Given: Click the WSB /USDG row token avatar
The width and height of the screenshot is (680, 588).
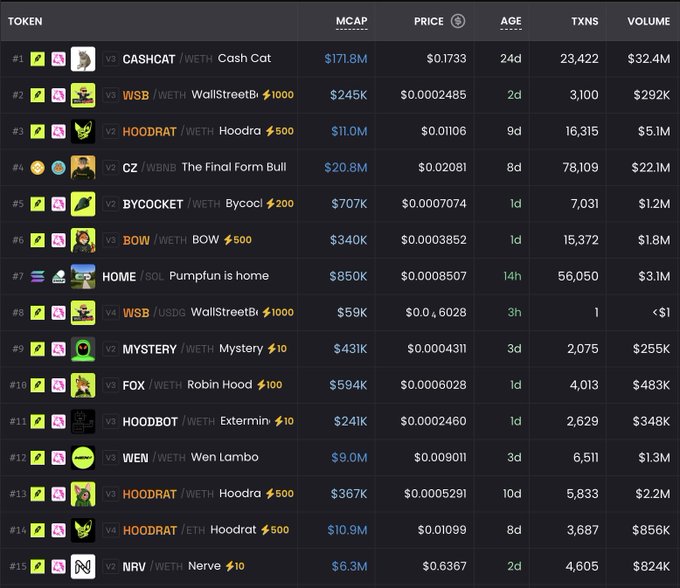Looking at the screenshot, I should point(83,313).
